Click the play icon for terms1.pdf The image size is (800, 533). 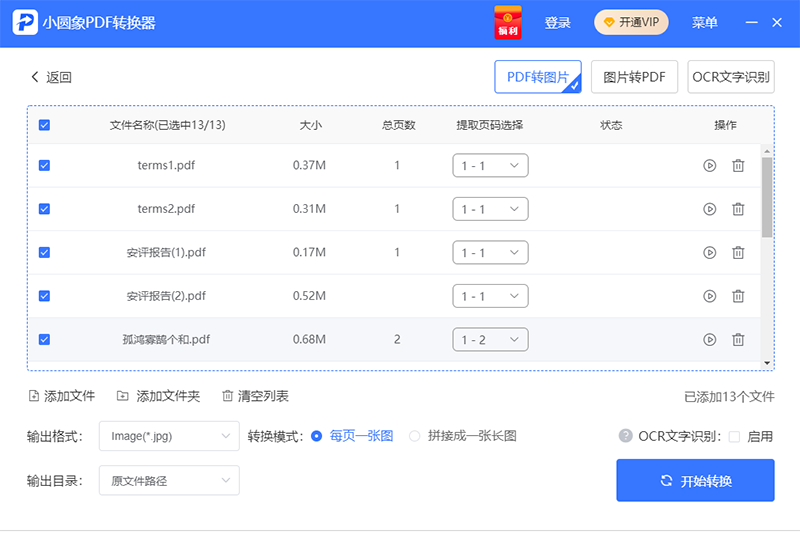coord(709,166)
